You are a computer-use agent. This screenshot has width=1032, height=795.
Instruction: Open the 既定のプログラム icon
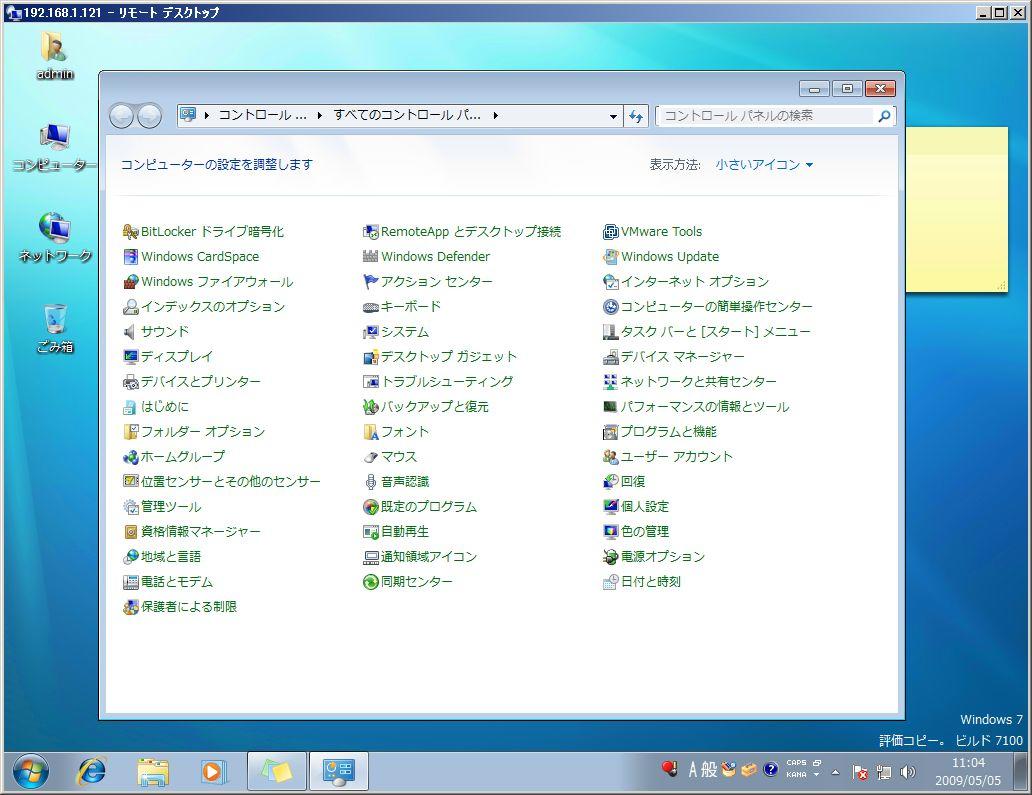coord(371,507)
